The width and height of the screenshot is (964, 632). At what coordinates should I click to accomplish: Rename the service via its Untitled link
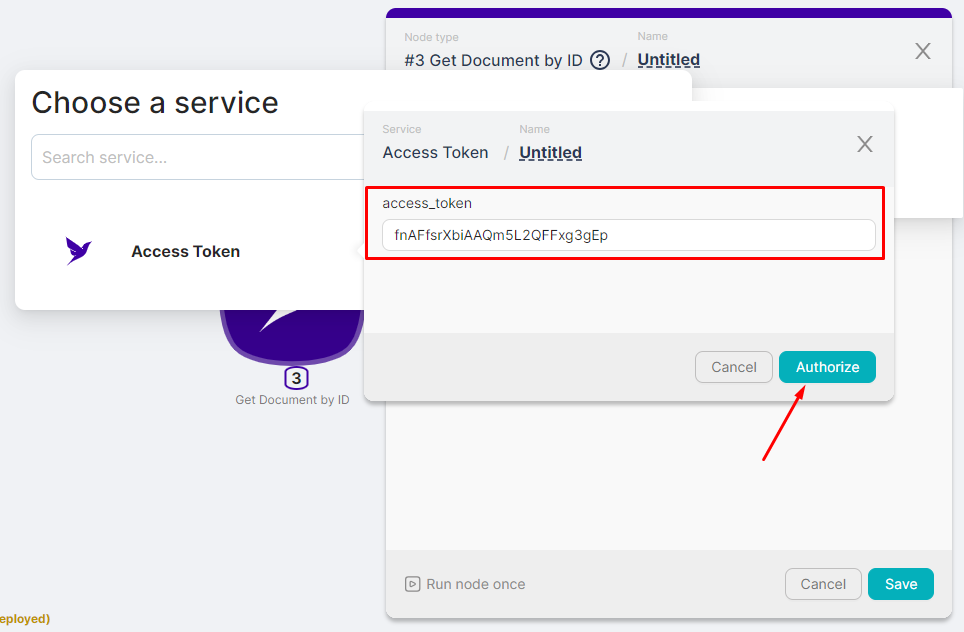[x=550, y=152]
